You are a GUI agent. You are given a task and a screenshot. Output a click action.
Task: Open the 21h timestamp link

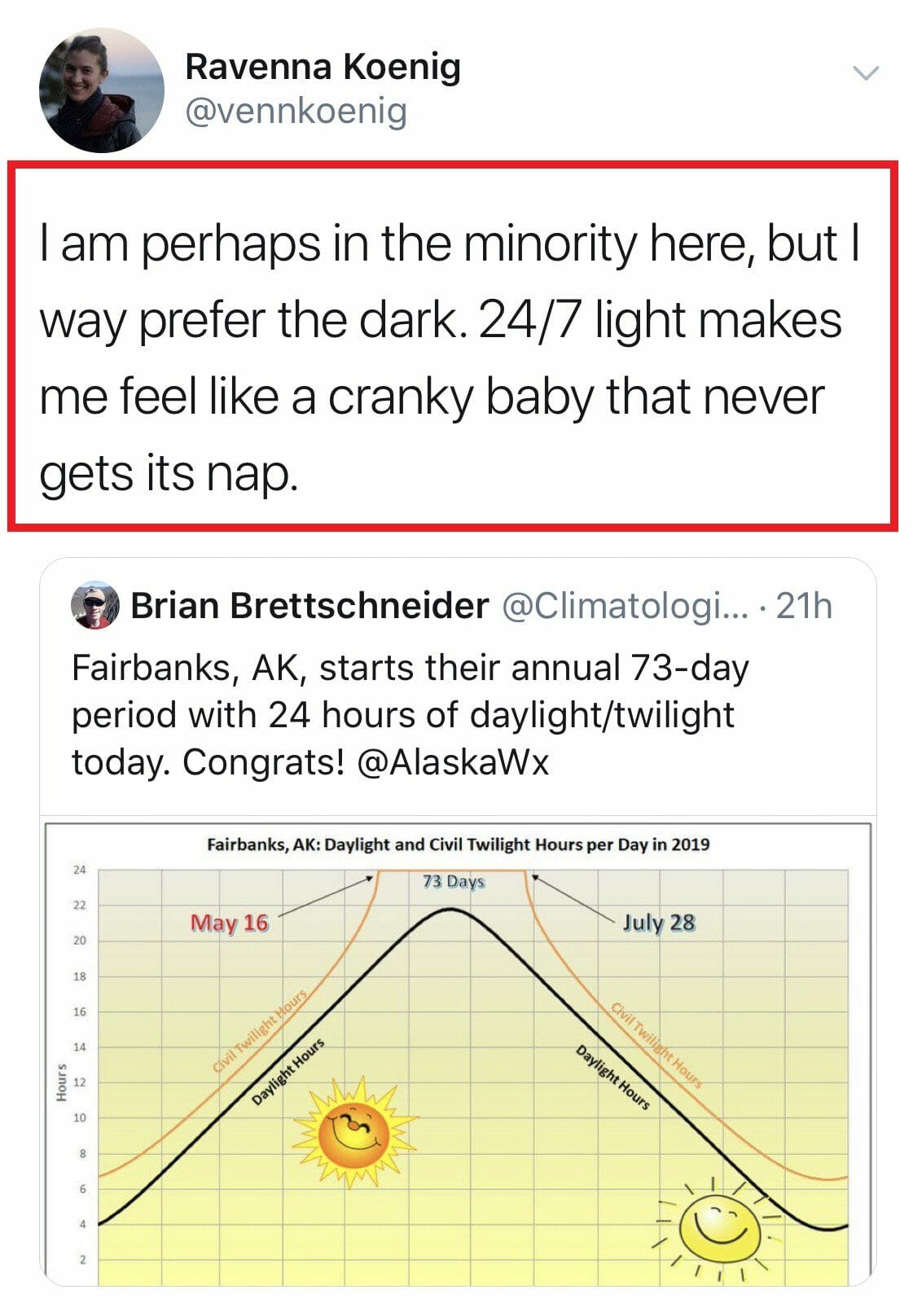coord(804,606)
